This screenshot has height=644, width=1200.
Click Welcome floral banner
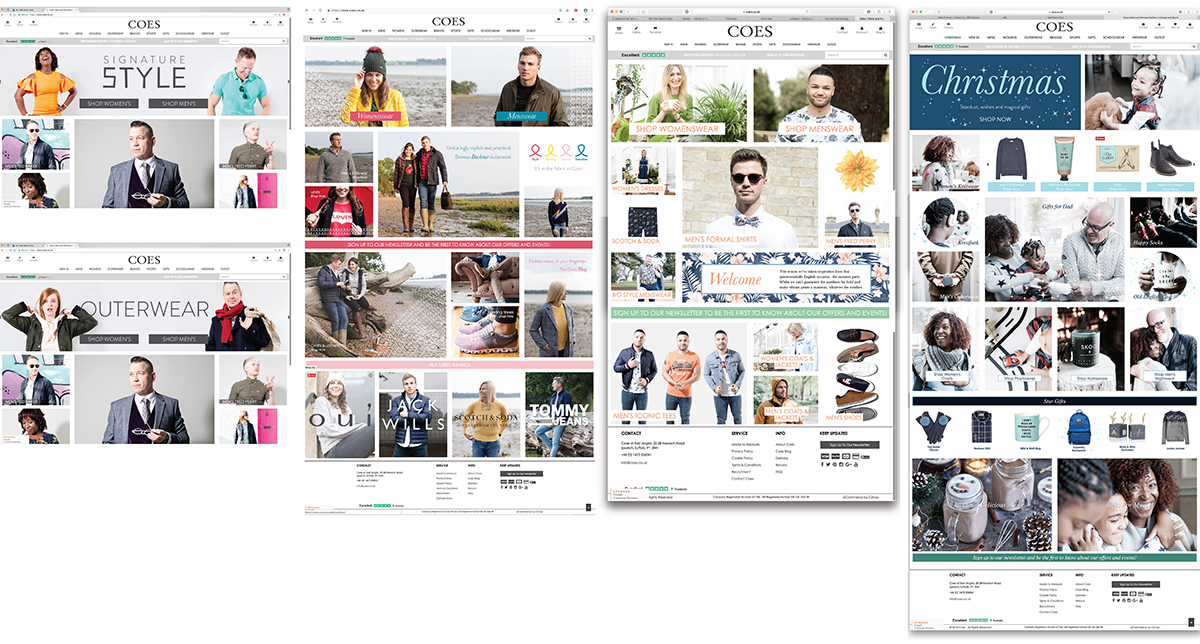[x=785, y=277]
